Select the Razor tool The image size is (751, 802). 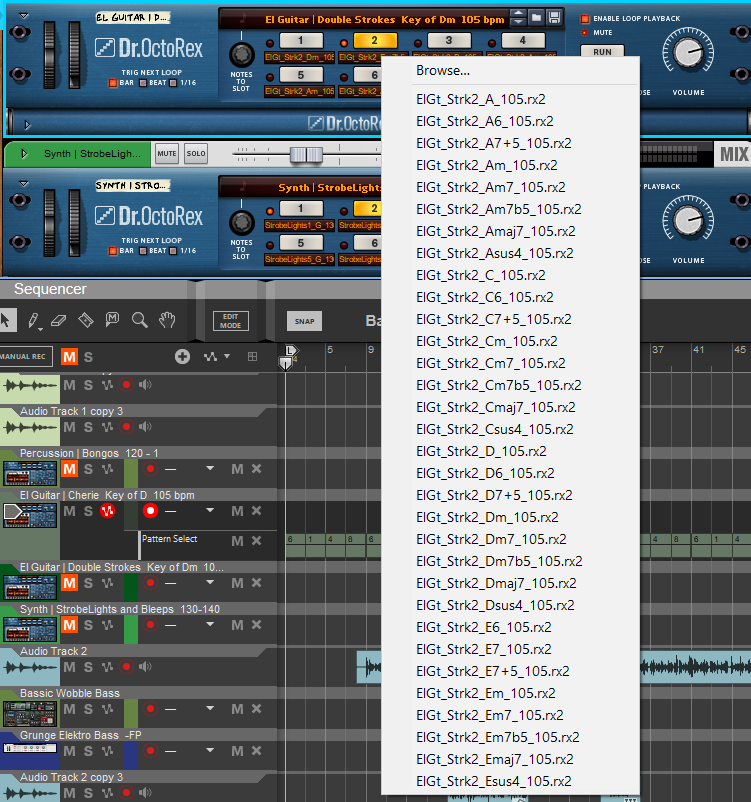85,321
